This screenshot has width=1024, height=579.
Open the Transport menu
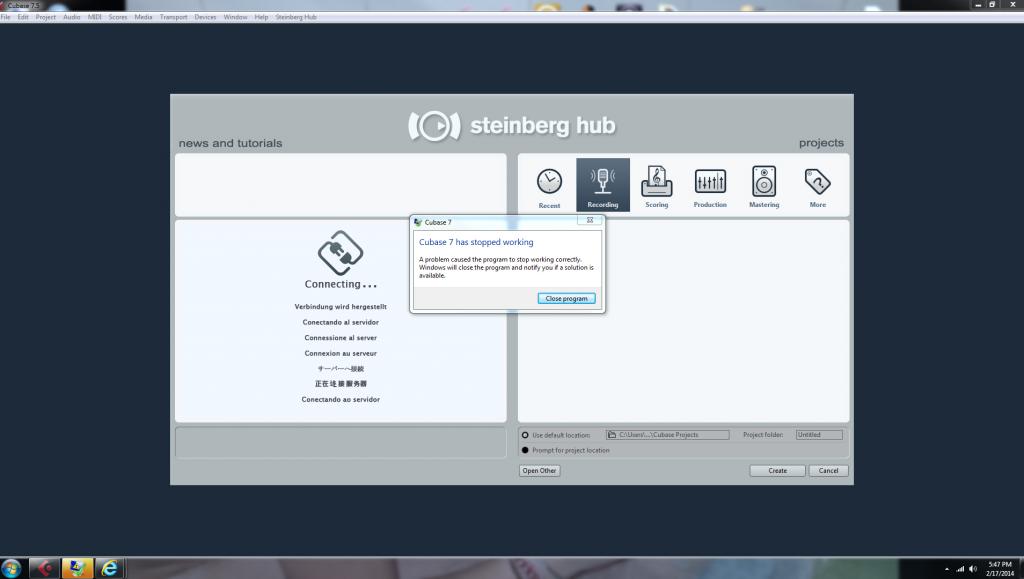click(x=174, y=17)
